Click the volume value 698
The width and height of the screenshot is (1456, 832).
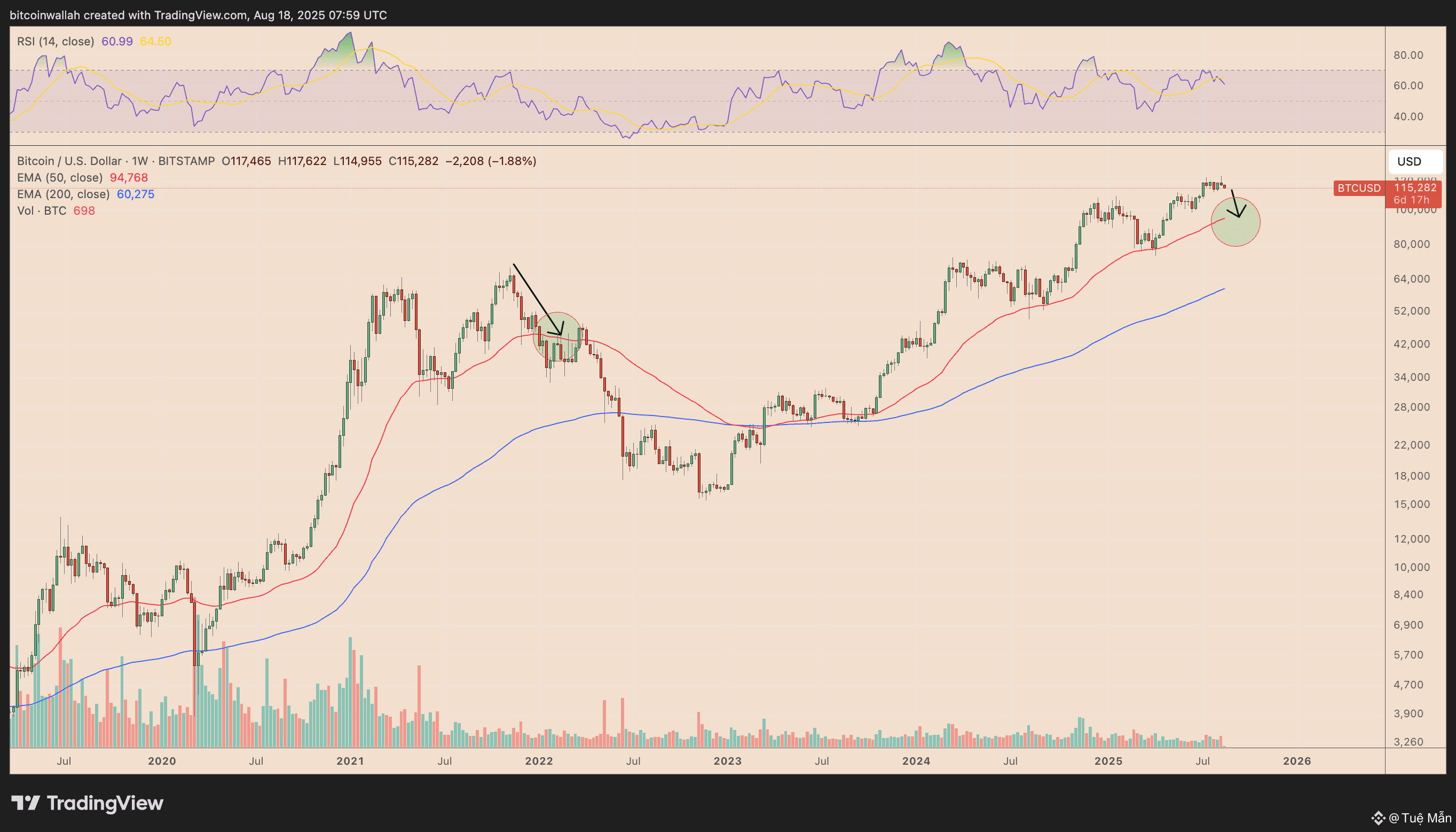[x=84, y=211]
